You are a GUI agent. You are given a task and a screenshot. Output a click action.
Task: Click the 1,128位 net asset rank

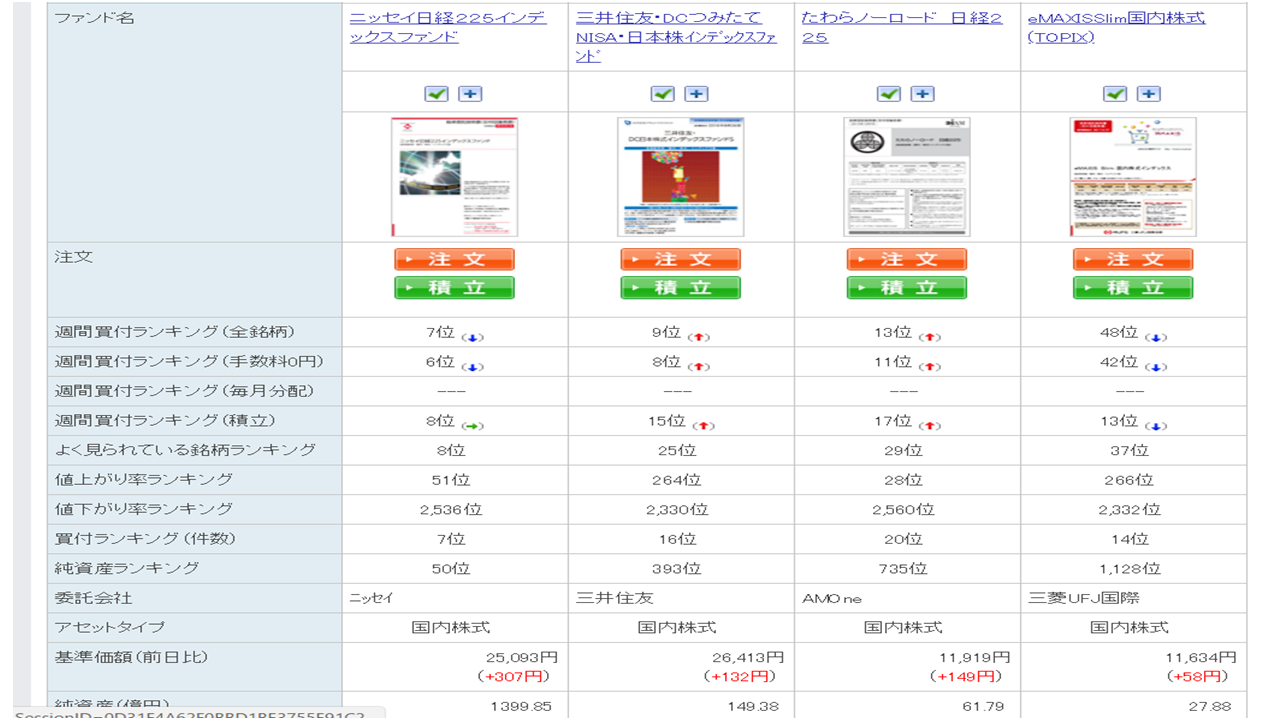pos(1130,568)
